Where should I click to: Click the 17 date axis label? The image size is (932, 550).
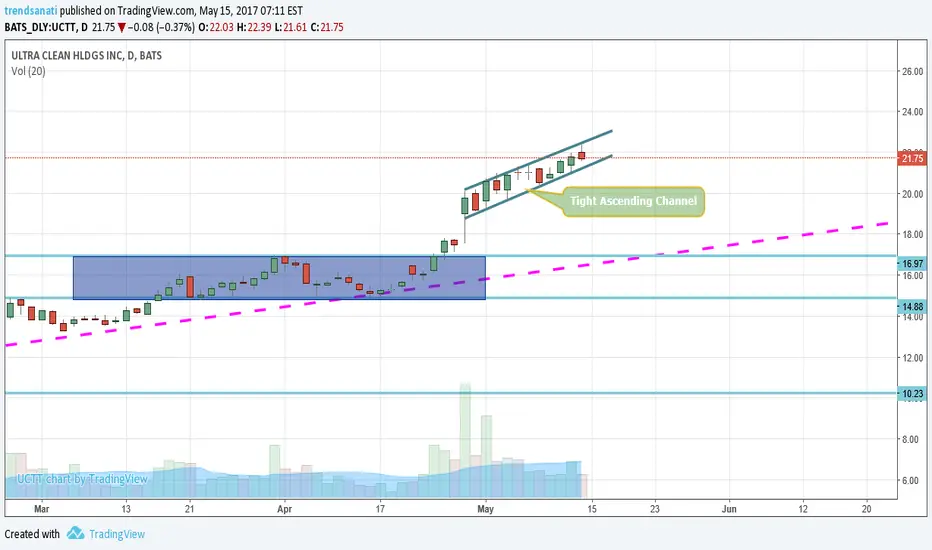[380, 509]
